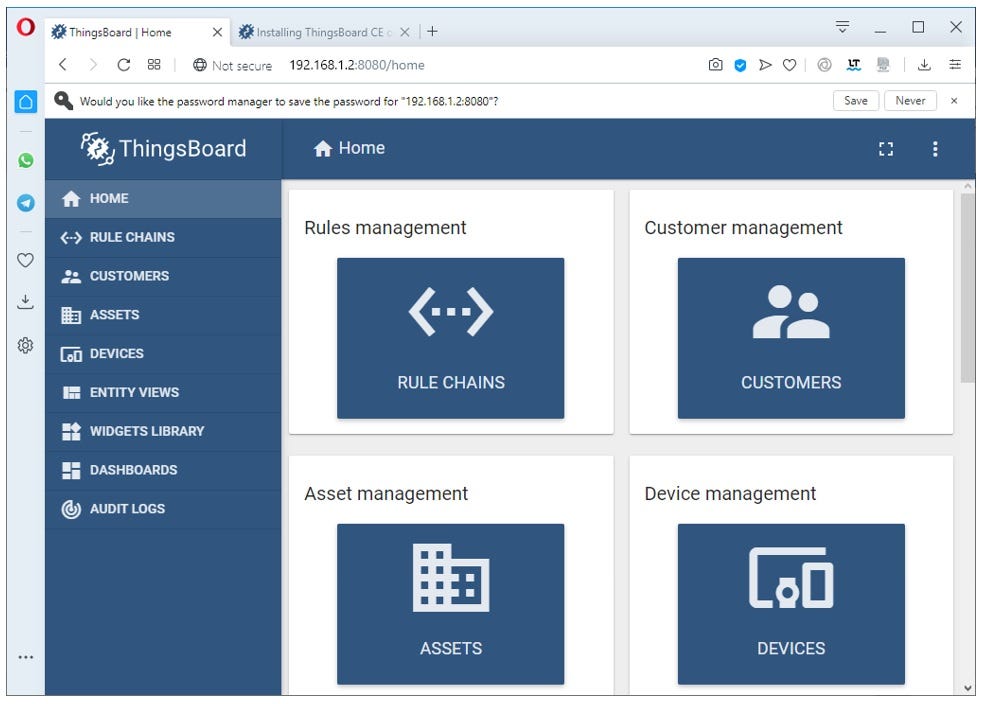Click scrollbar down arrow
The image size is (984, 704).
pyautogui.click(x=967, y=688)
